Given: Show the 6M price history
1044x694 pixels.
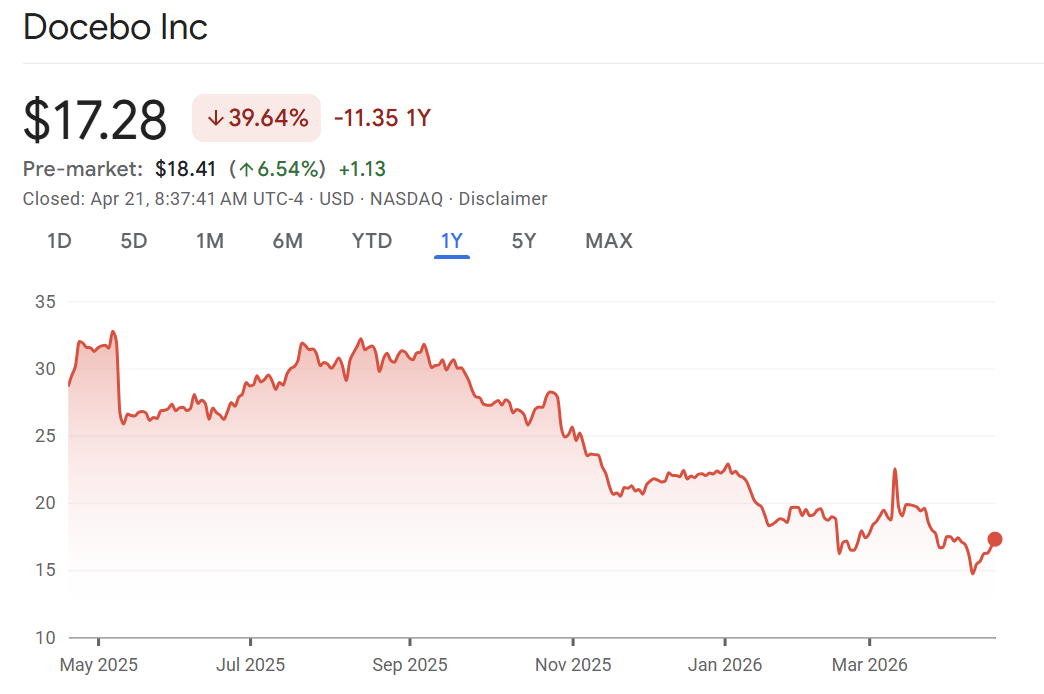Looking at the screenshot, I should point(287,241).
